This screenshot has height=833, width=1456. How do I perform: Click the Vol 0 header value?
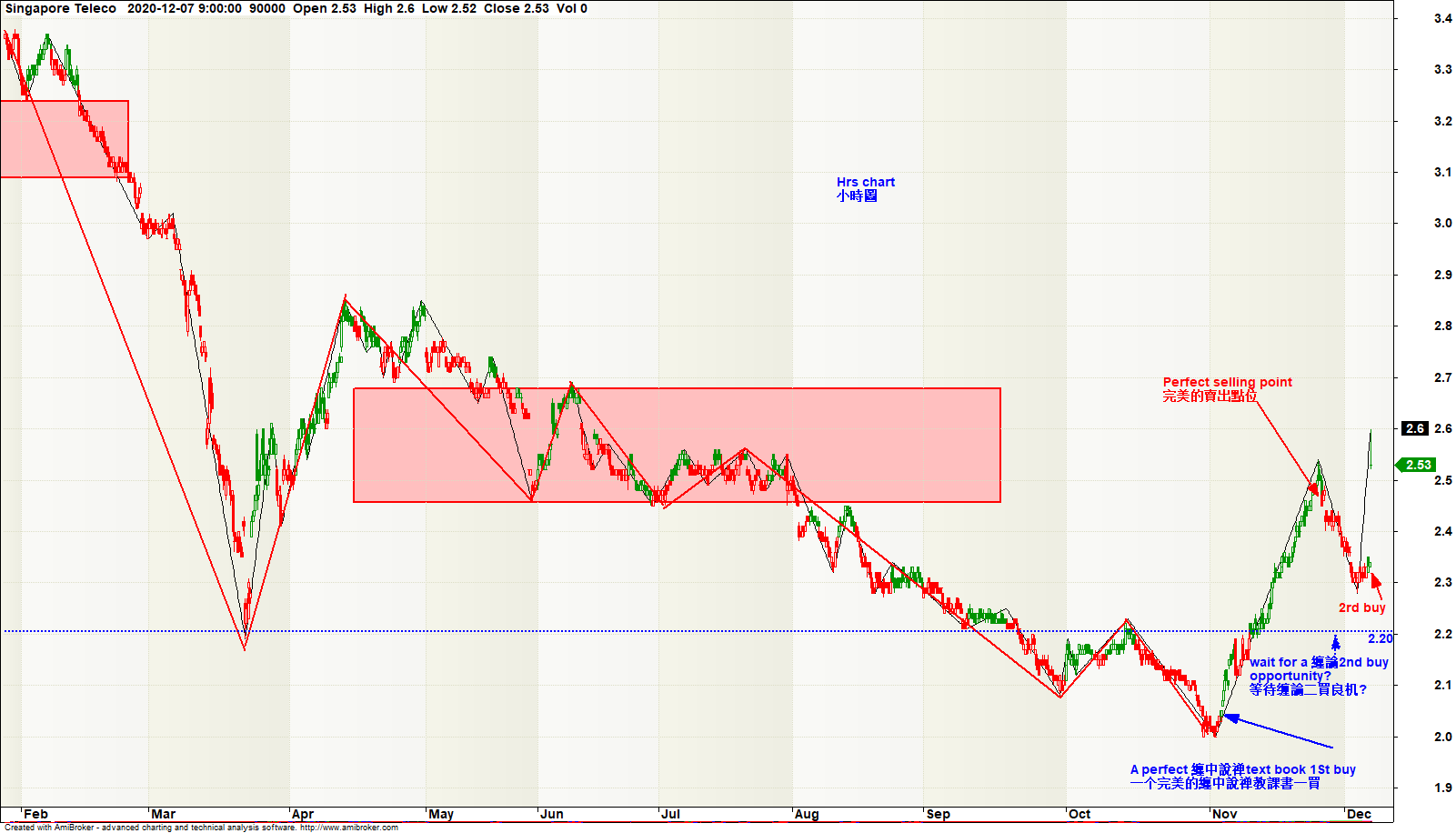click(572, 8)
